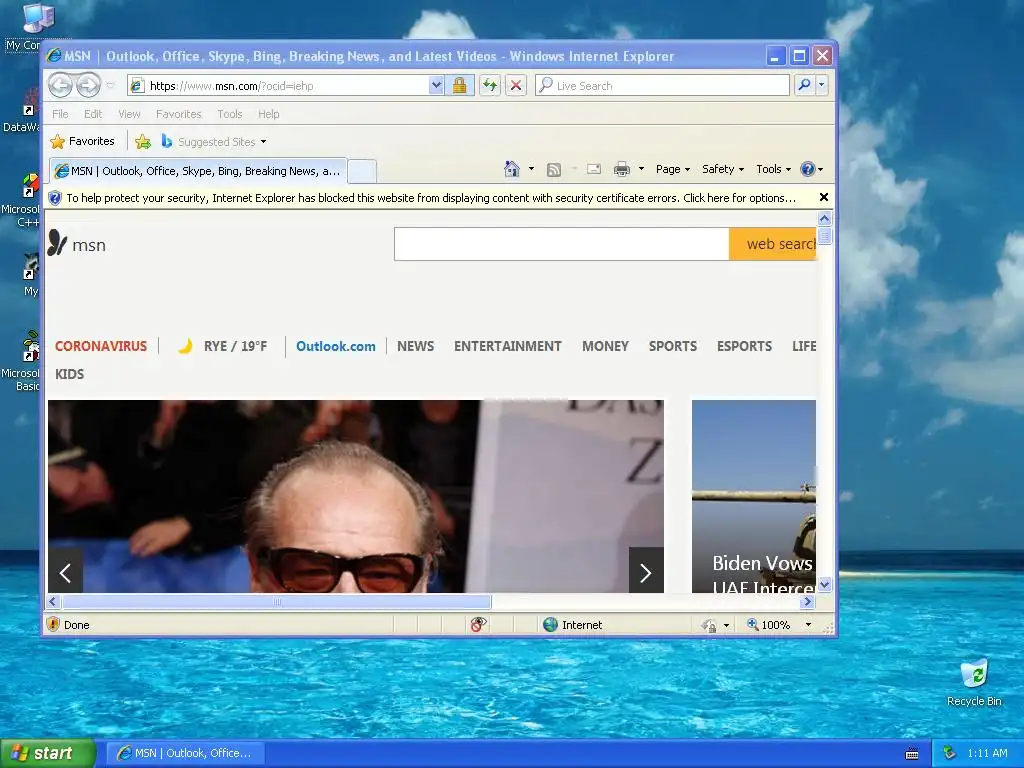The width and height of the screenshot is (1024, 768).
Task: Click the MSN taskbar button
Action: click(x=185, y=753)
